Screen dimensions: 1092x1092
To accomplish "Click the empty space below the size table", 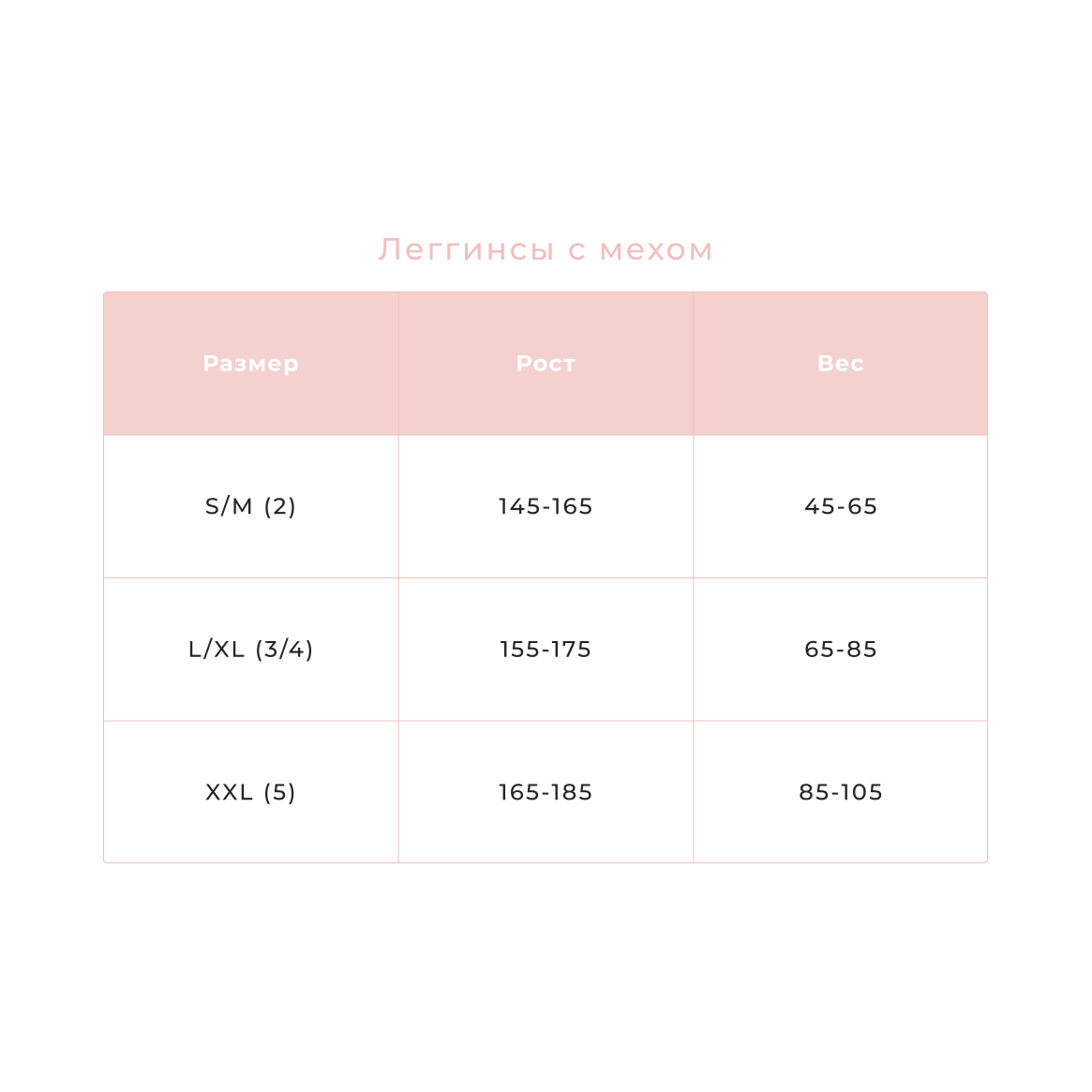I will click(546, 975).
